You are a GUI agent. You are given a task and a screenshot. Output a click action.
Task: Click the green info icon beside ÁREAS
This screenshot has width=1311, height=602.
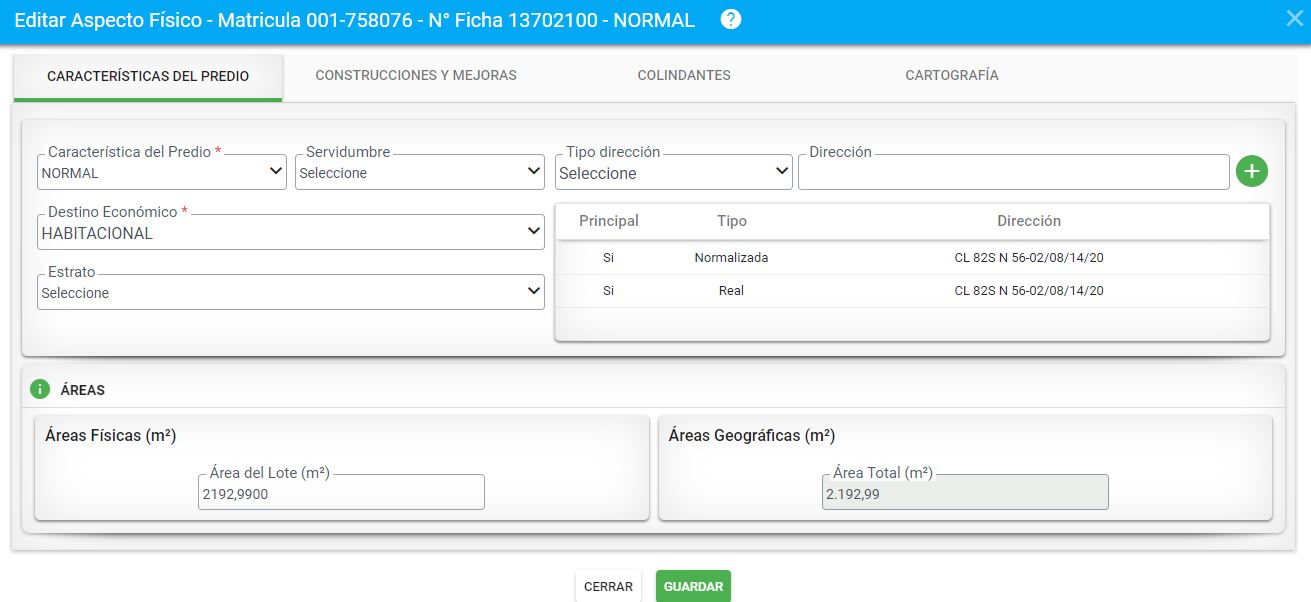[x=40, y=389]
